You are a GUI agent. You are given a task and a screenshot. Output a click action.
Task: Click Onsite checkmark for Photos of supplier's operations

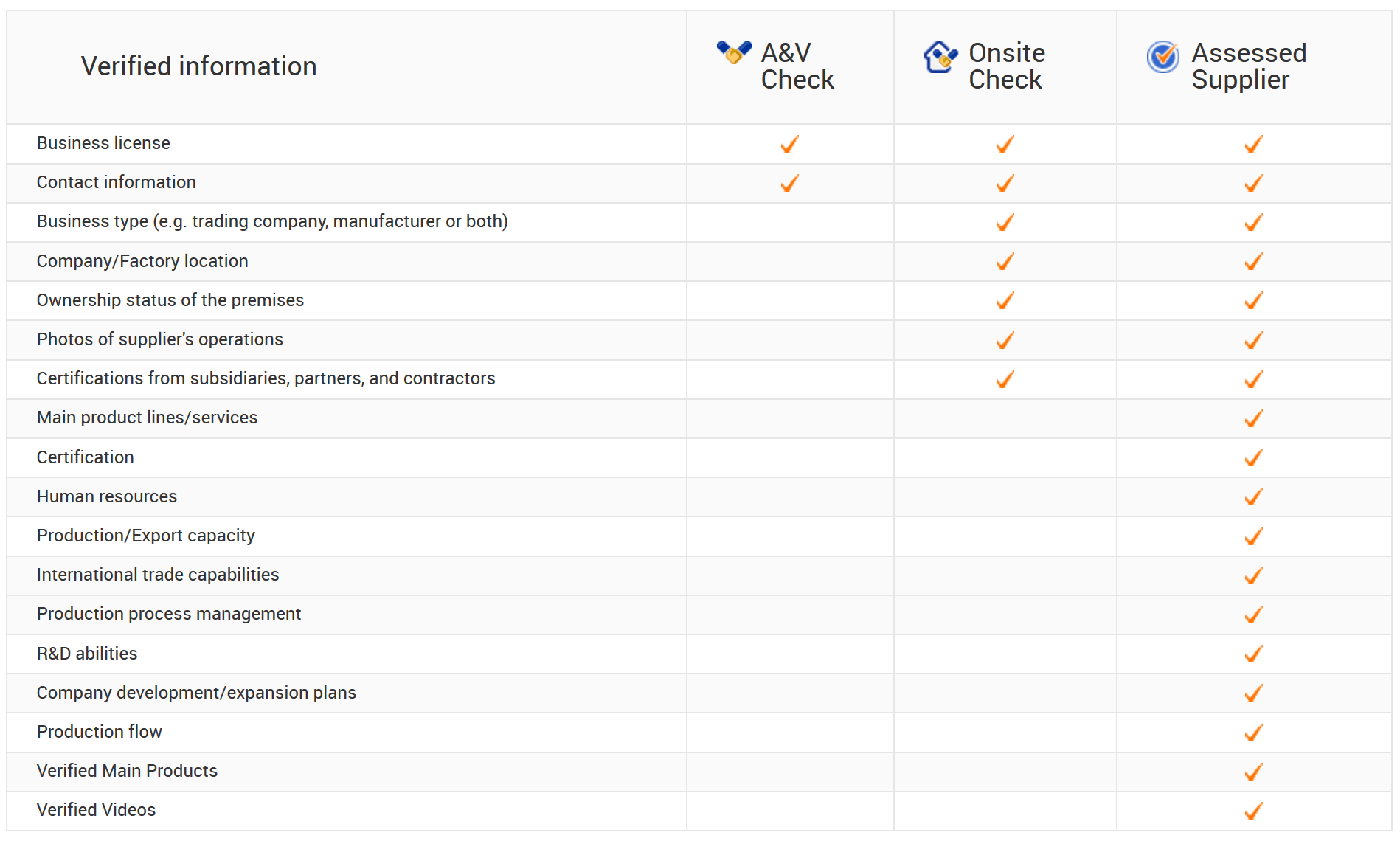click(1005, 340)
